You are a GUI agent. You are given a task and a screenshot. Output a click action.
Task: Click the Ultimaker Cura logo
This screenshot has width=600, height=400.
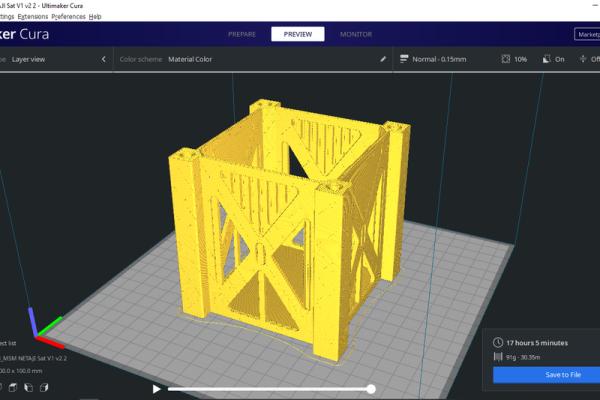[24, 34]
